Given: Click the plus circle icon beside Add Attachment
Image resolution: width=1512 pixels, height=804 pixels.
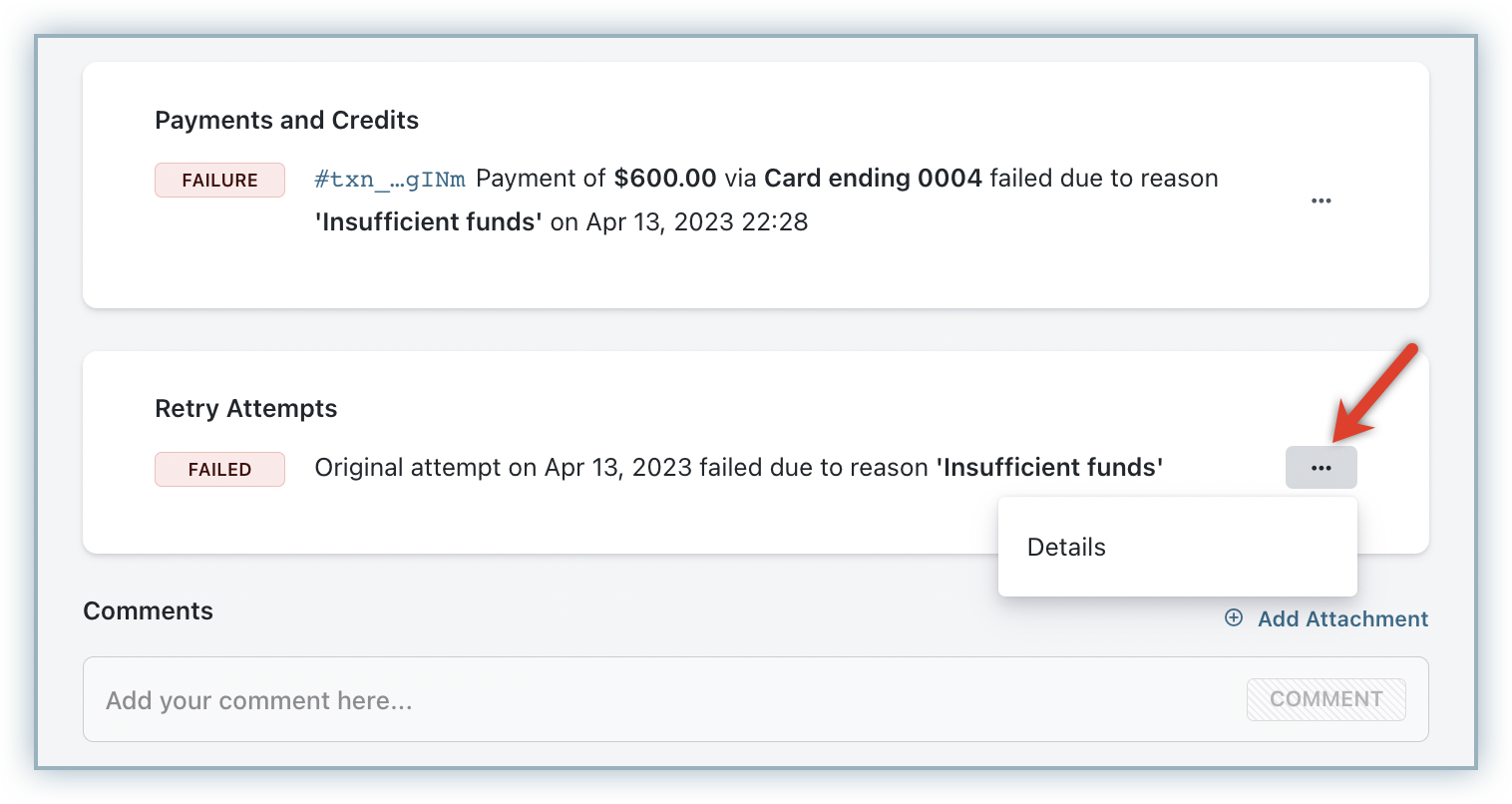Looking at the screenshot, I should click(x=1234, y=618).
